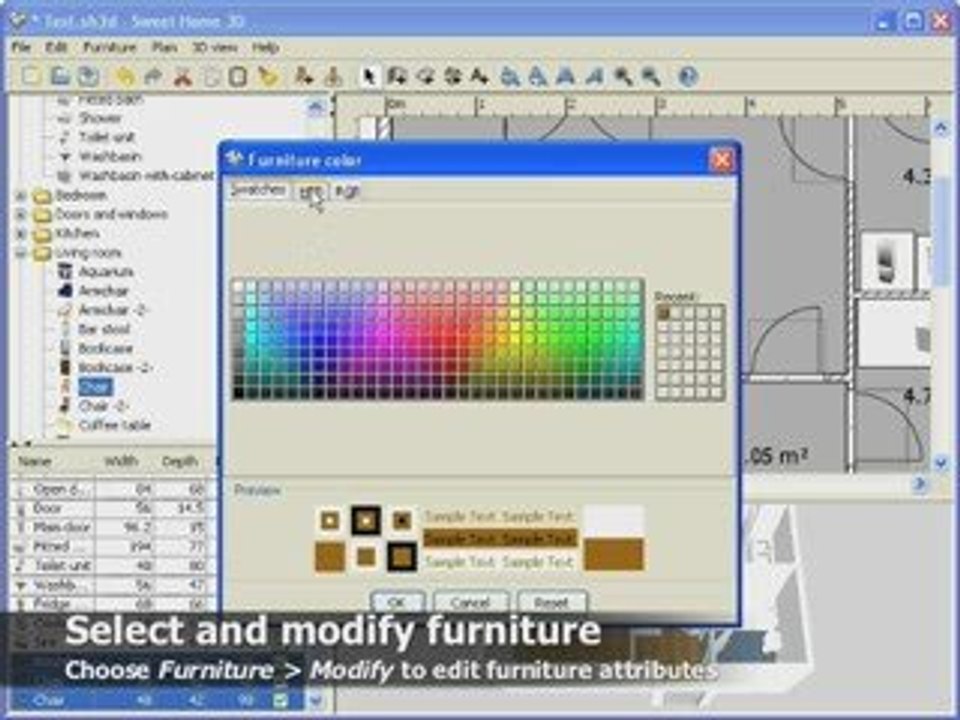The image size is (960, 720).
Task: Toggle the visible checkbox in the Chair row
Action: 280,700
